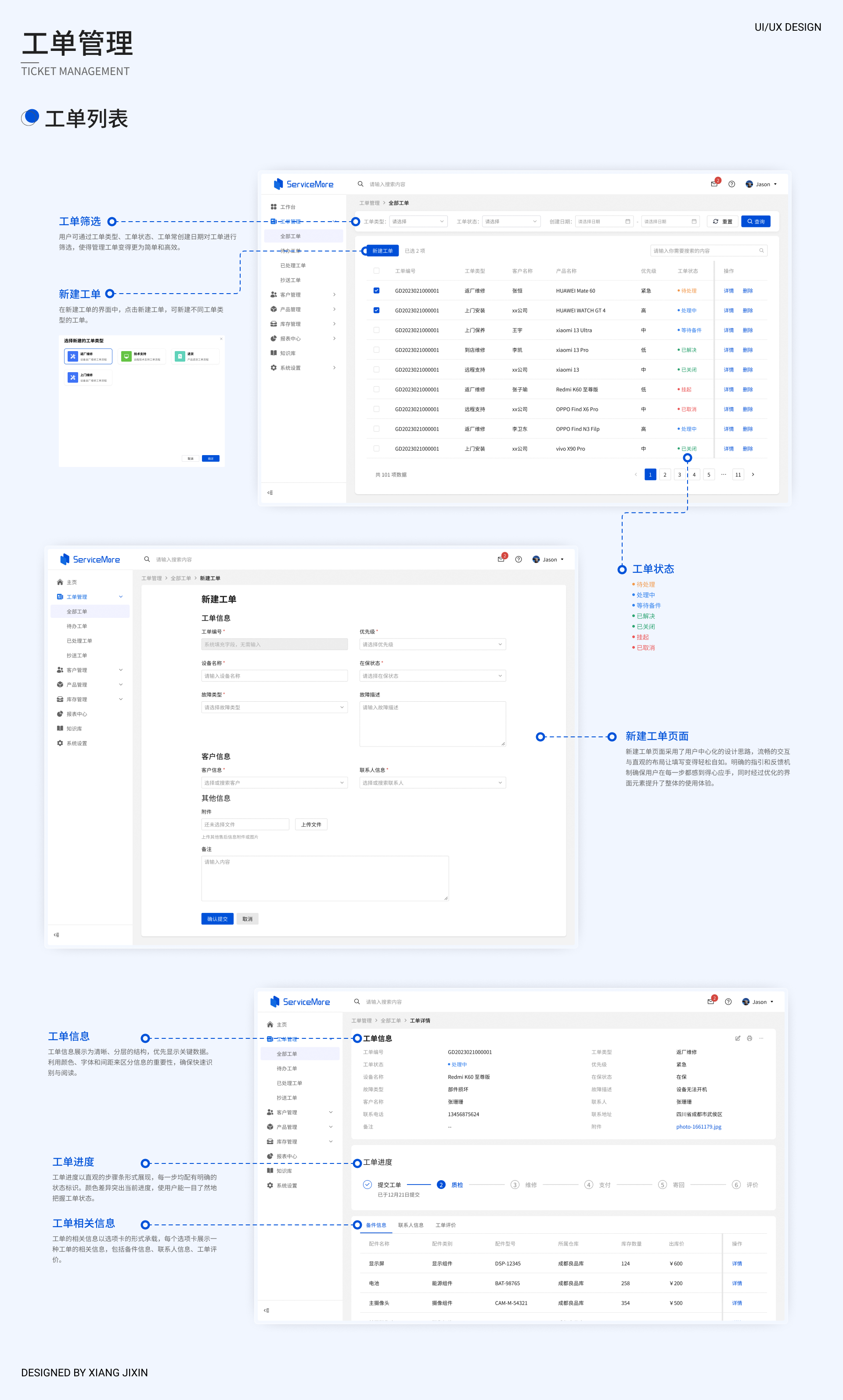
Task: Click the blue 查询 button
Action: (x=756, y=222)
